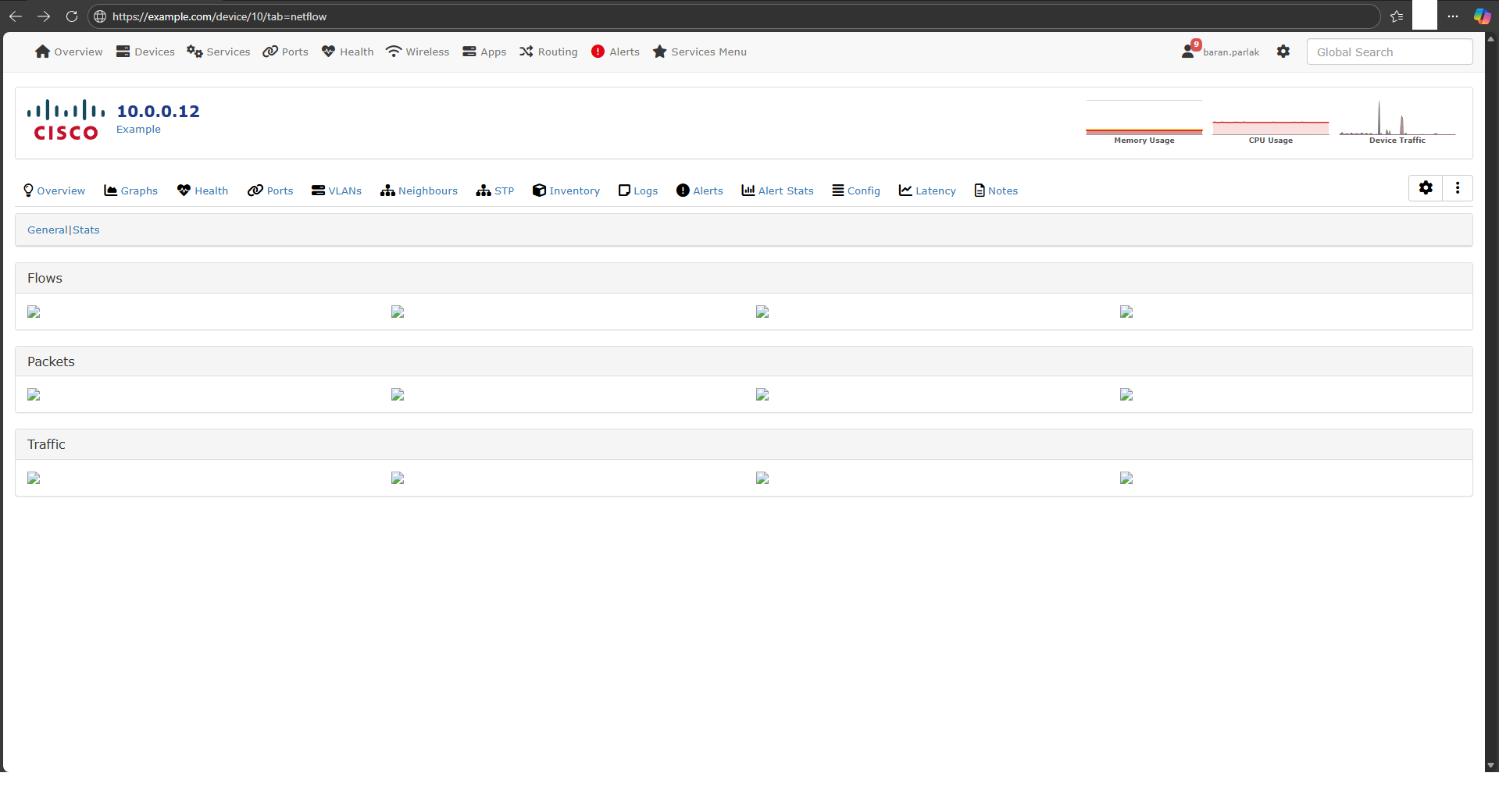Open the Services top navigation menu
Screen dimensions: 1499x812
(219, 52)
